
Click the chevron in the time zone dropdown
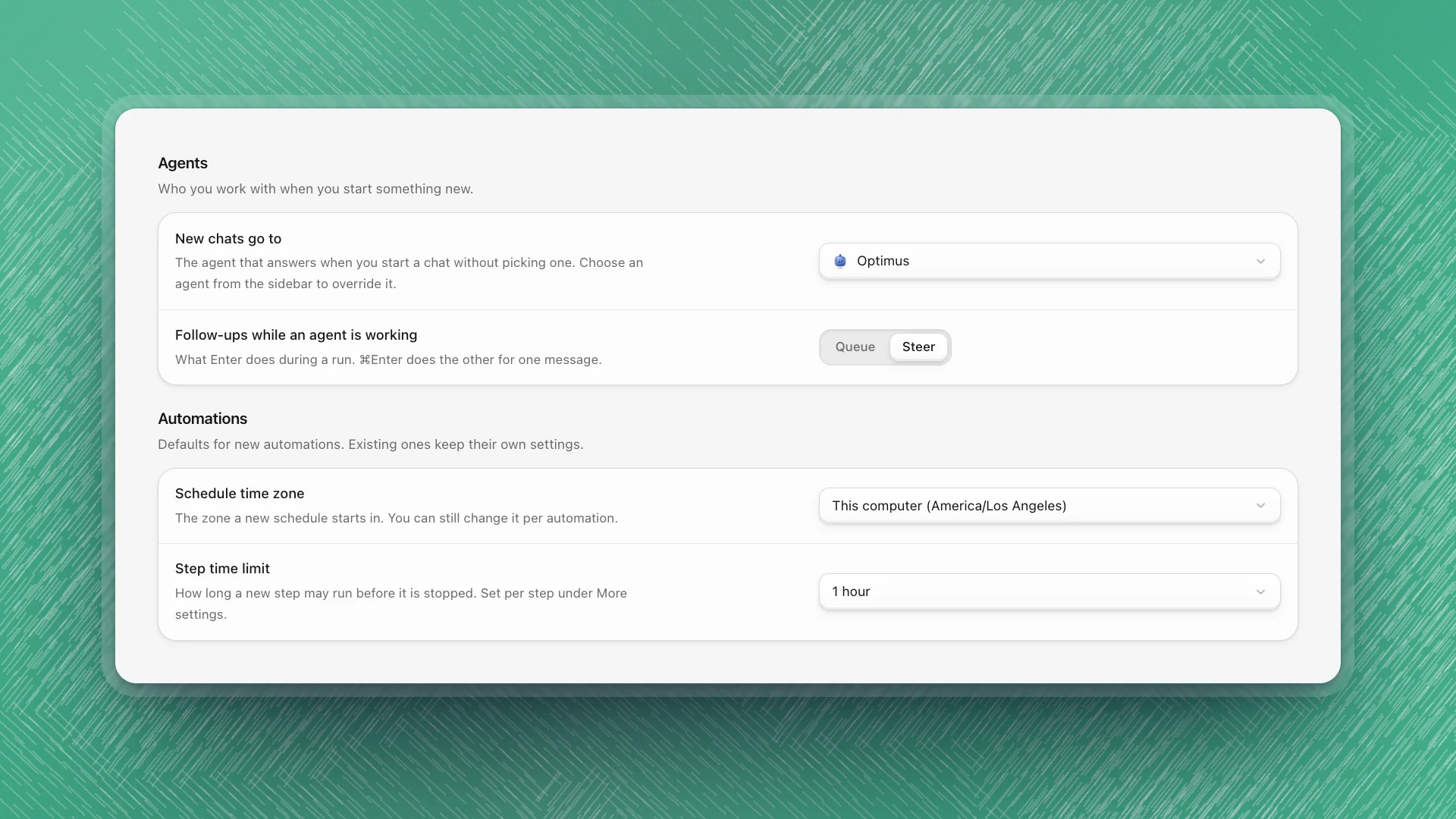[1260, 506]
